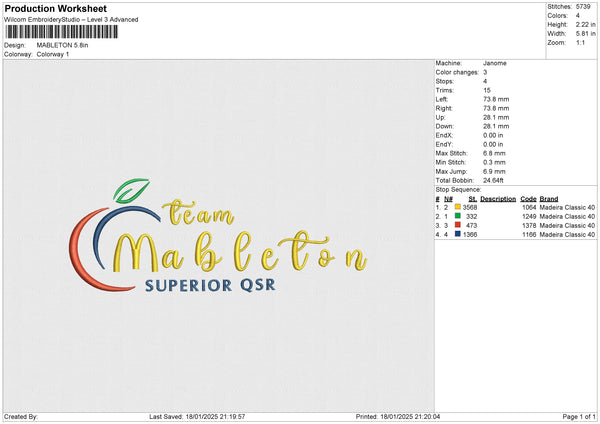The image size is (600, 424).
Task: Click the stitch count 3568 in stop sequence
Action: tap(470, 207)
